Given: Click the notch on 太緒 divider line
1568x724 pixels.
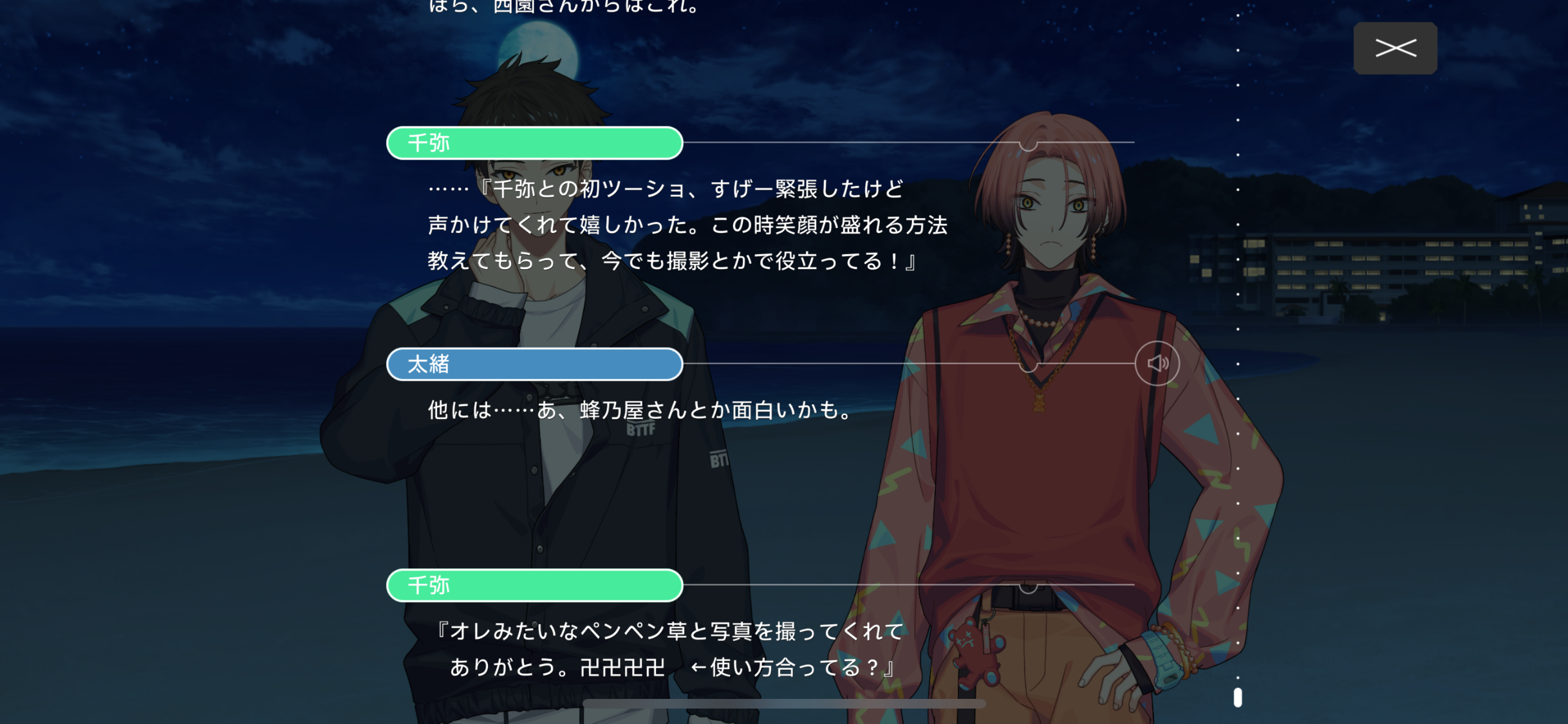Looking at the screenshot, I should click(x=1028, y=367).
